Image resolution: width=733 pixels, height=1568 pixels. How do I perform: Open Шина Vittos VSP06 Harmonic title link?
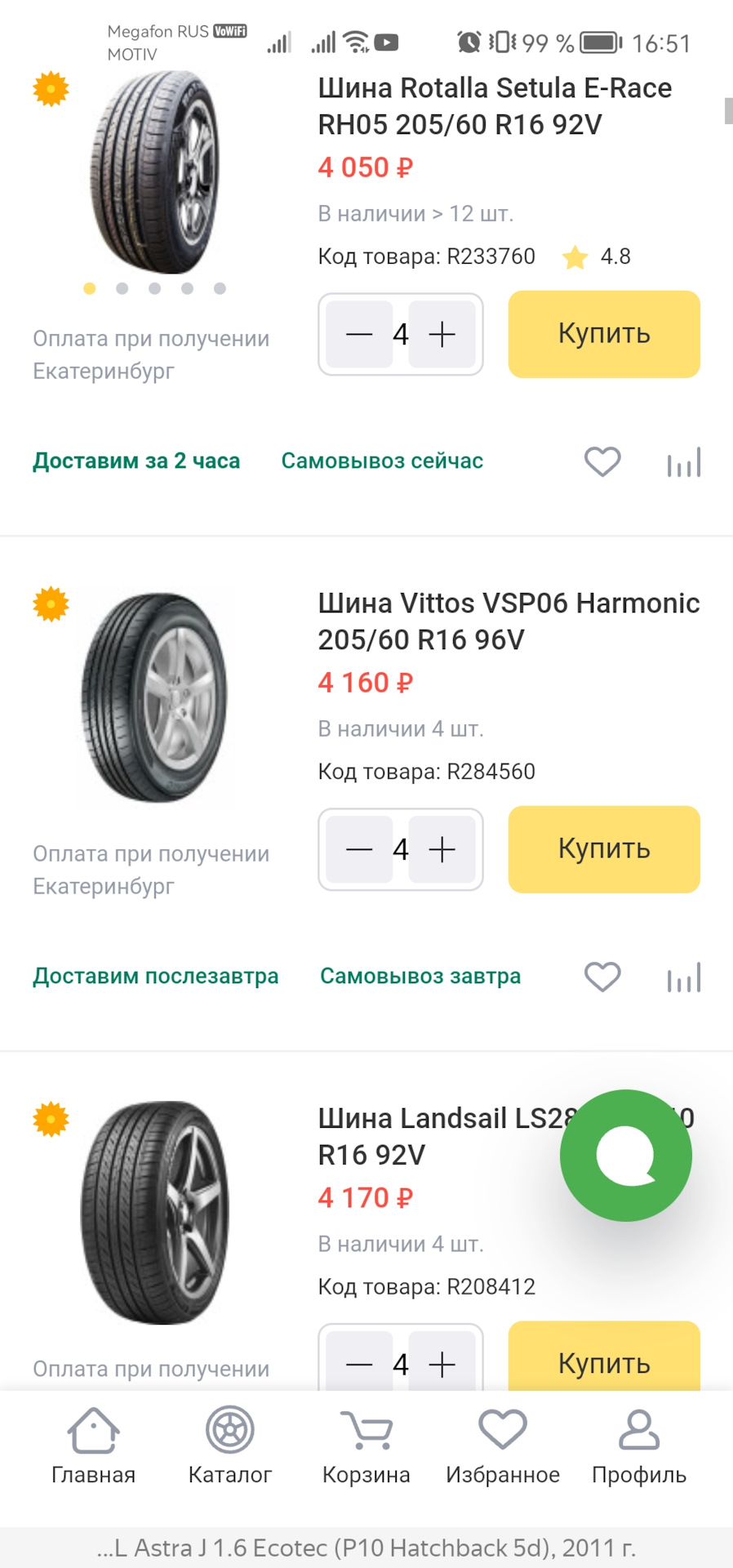pos(508,621)
